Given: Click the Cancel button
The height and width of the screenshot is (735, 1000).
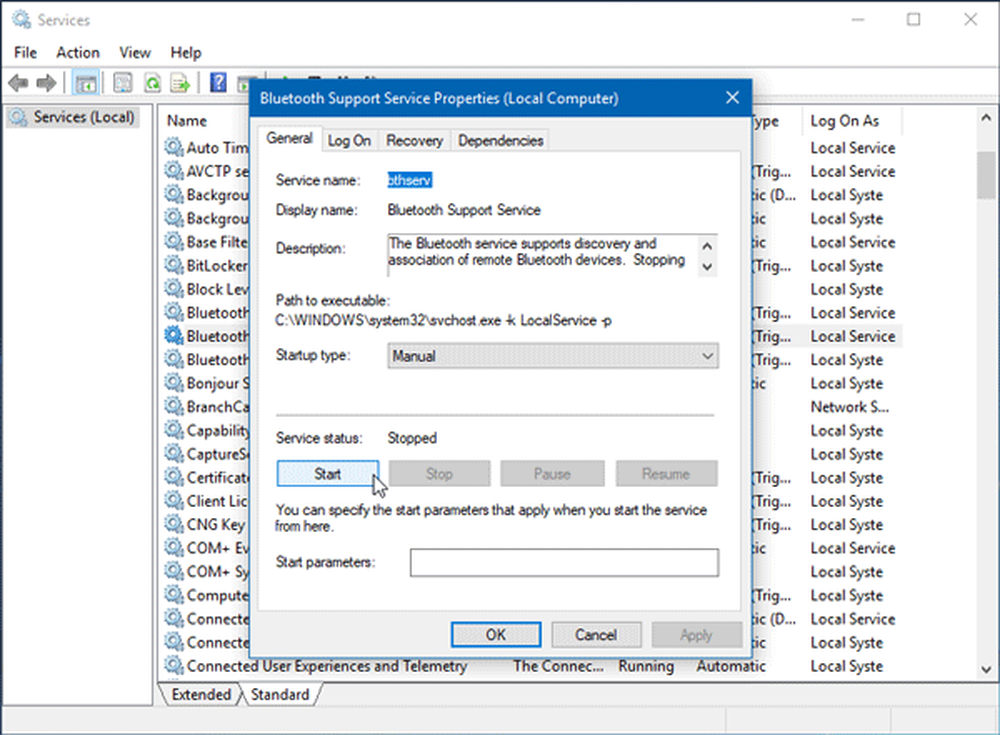Looking at the screenshot, I should click(x=596, y=634).
